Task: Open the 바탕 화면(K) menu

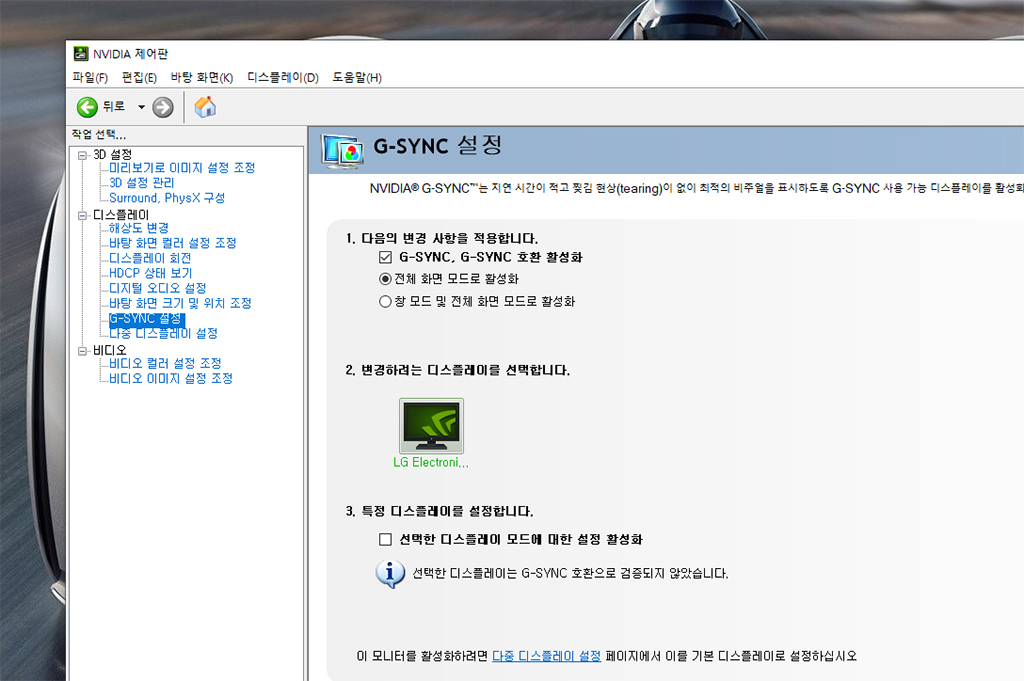Action: [x=202, y=78]
